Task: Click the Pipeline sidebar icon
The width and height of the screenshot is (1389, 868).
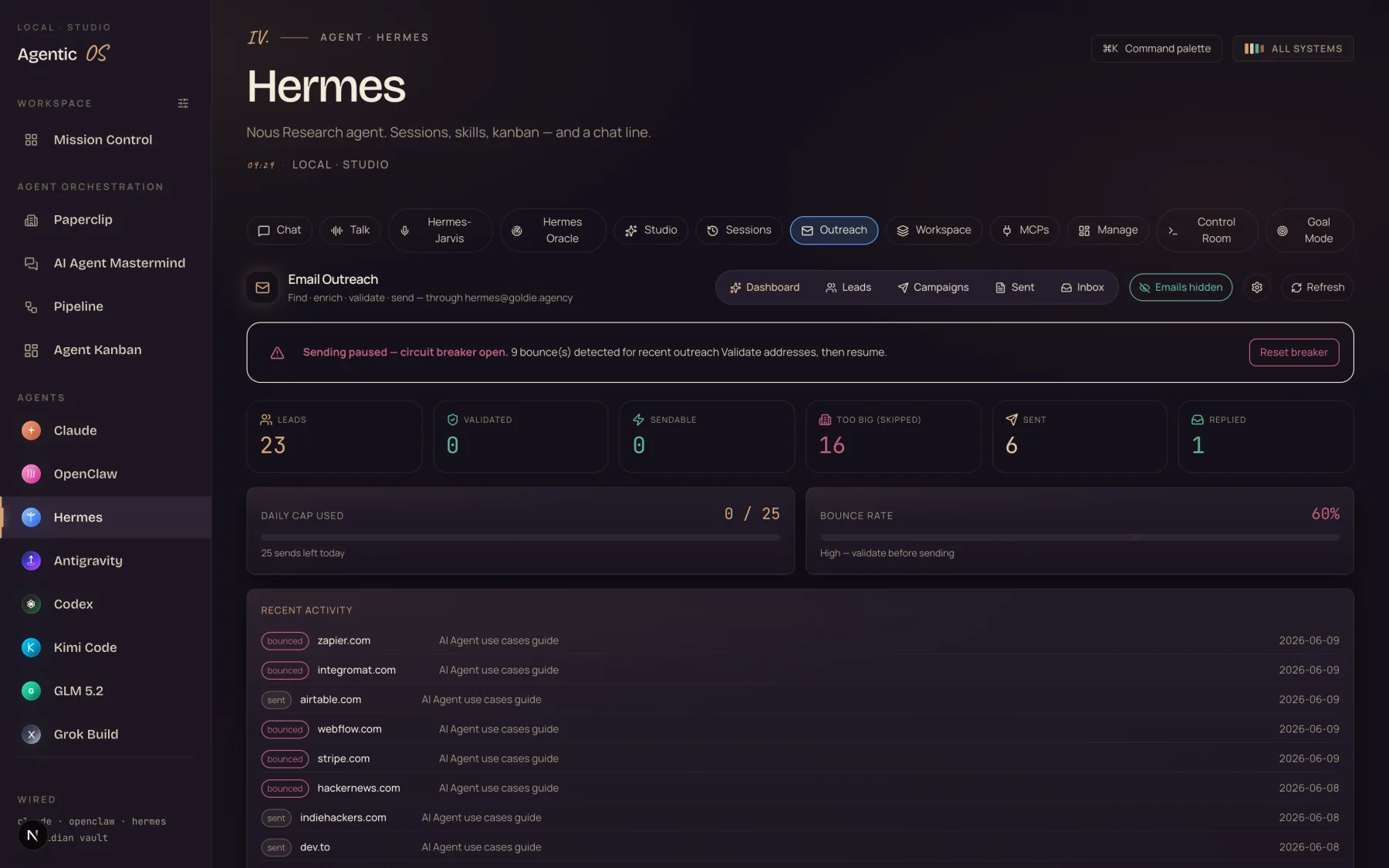Action: tap(31, 306)
